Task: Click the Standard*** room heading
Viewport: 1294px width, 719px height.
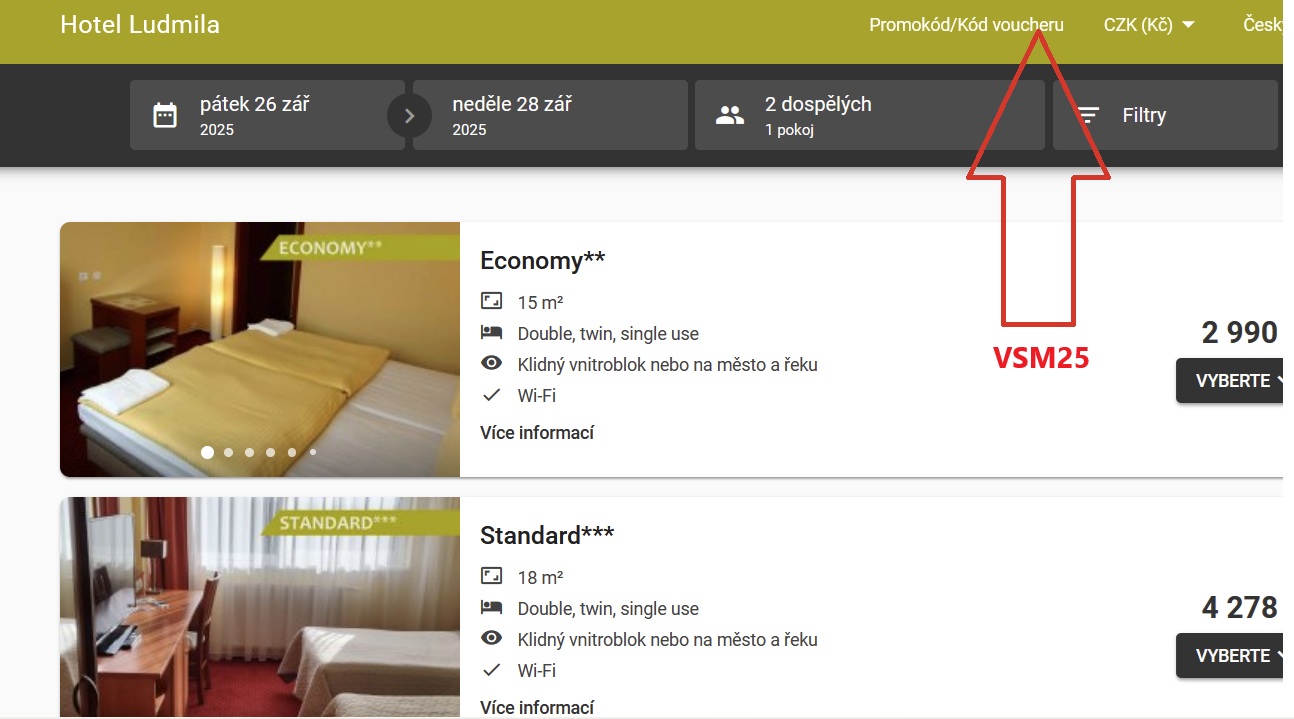Action: pyautogui.click(x=547, y=536)
